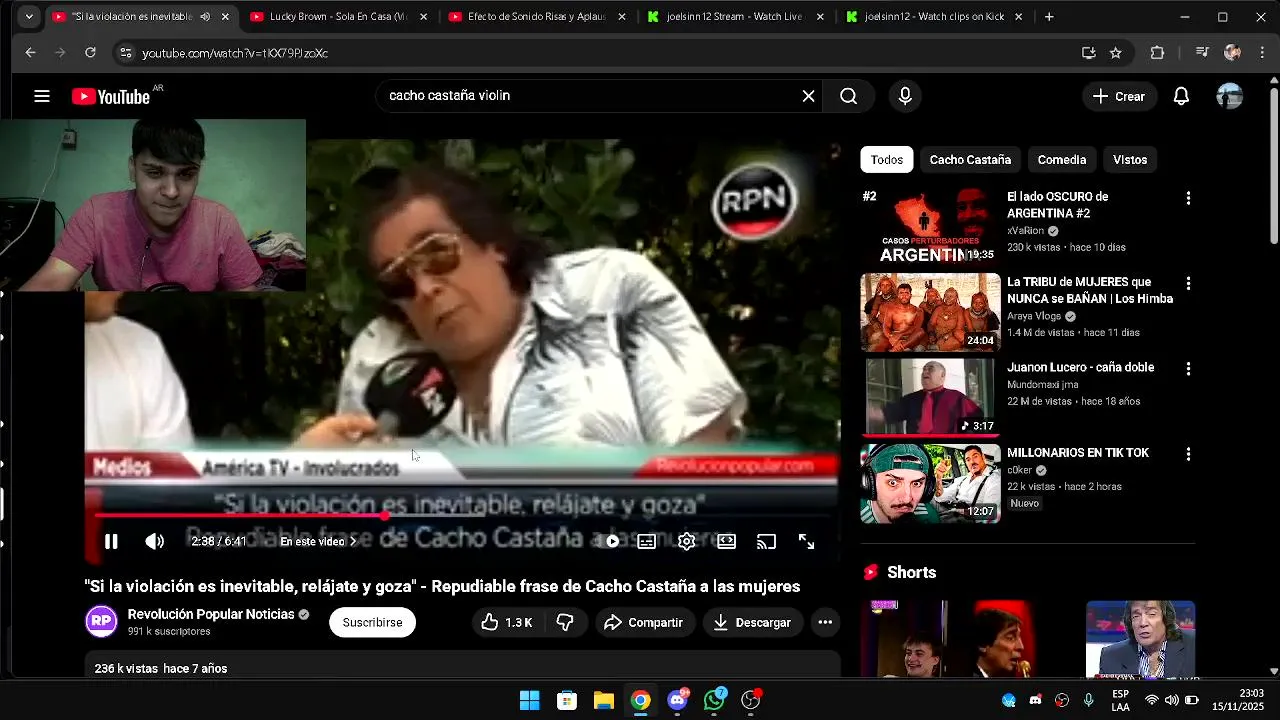Open Chrome extensions puzzle icon

tap(1157, 53)
